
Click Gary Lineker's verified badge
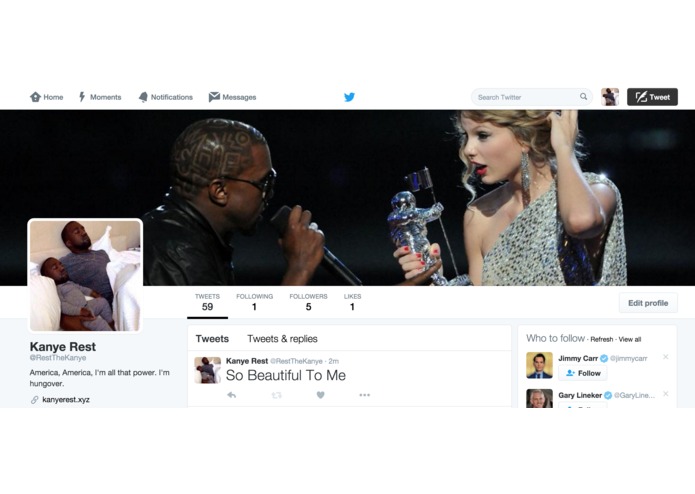coord(608,395)
